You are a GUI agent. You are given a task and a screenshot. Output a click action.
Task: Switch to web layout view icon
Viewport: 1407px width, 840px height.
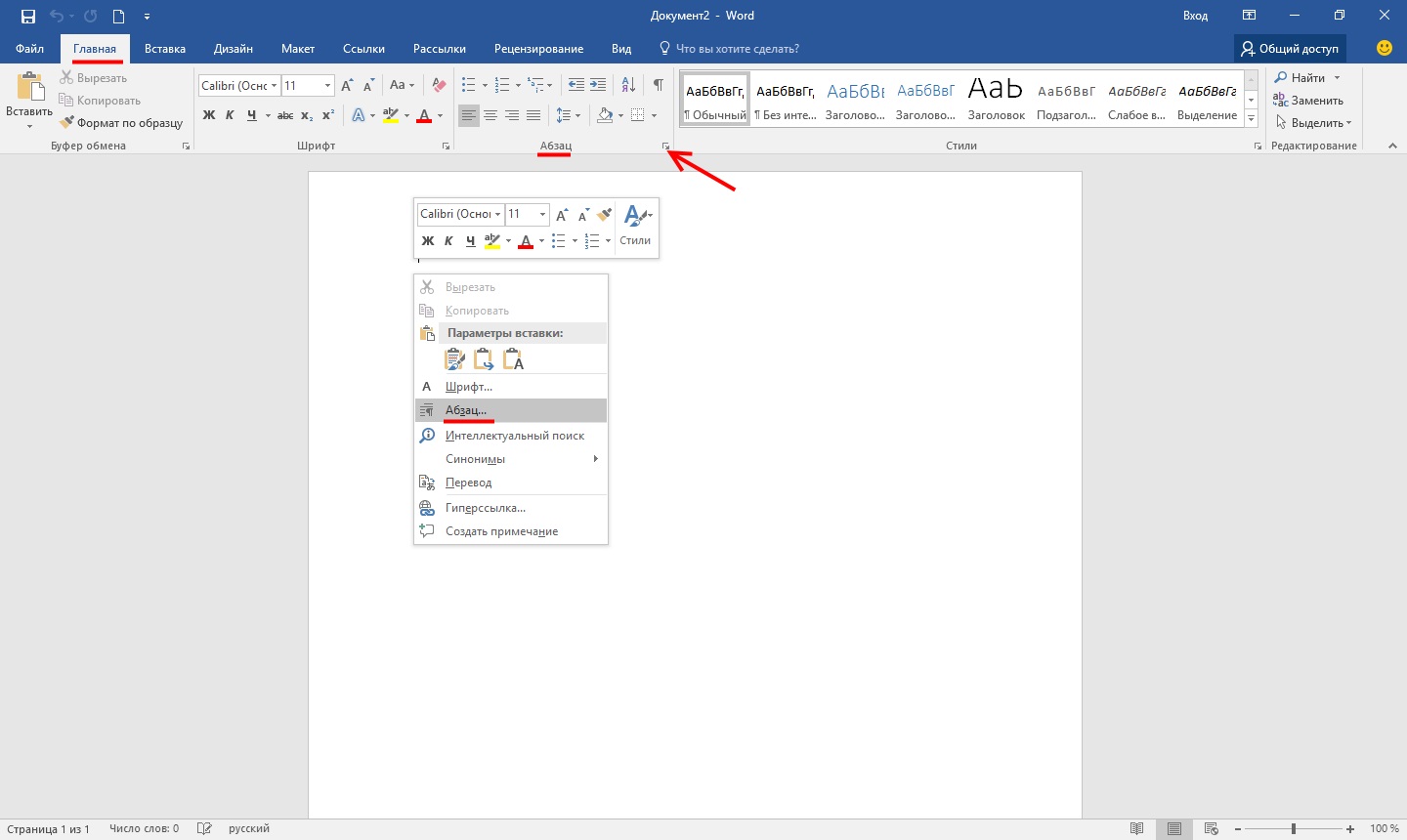[1211, 828]
